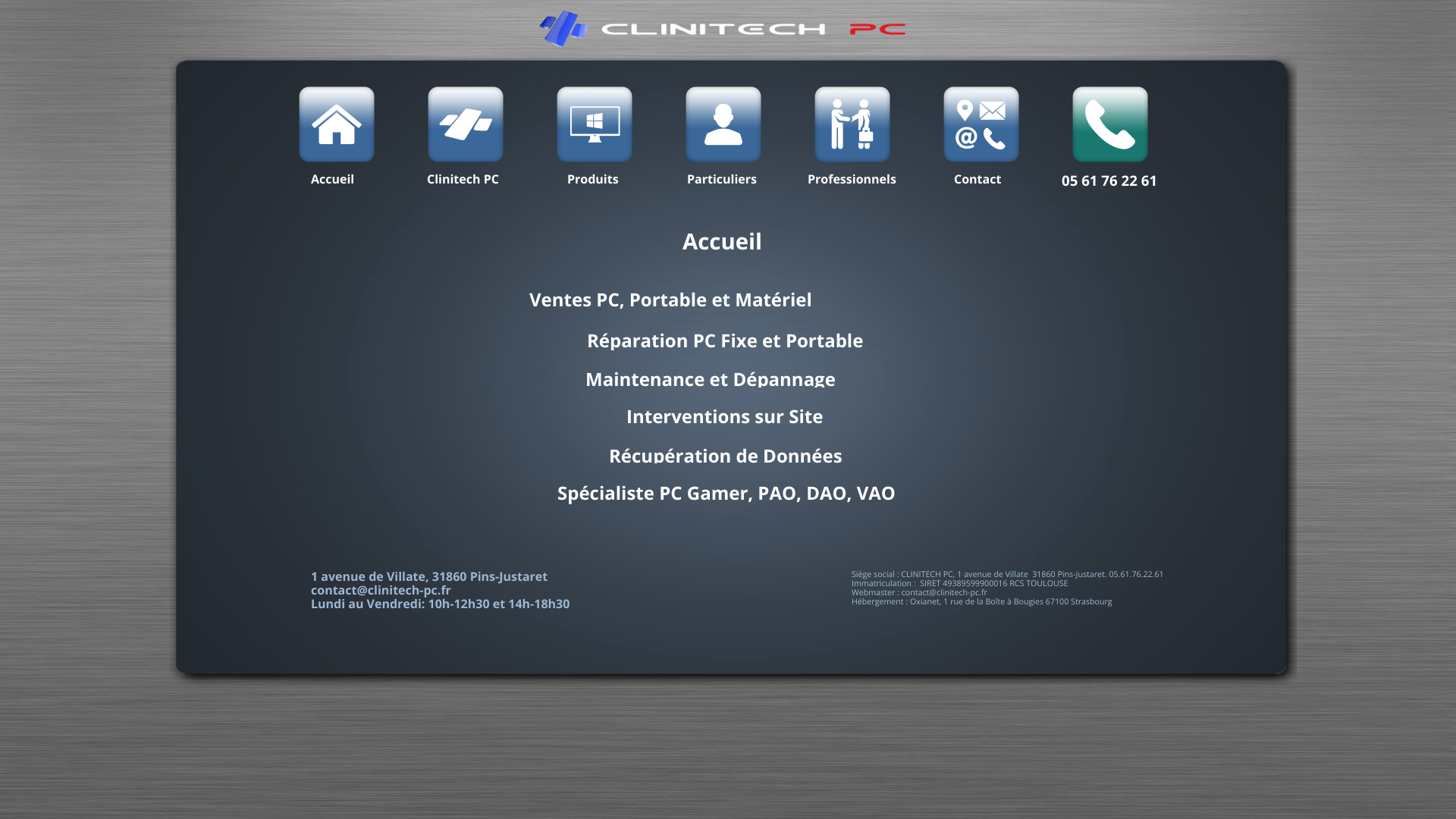Go to the Accueil menu label
Screen dimensions: 1456x819
tap(332, 179)
